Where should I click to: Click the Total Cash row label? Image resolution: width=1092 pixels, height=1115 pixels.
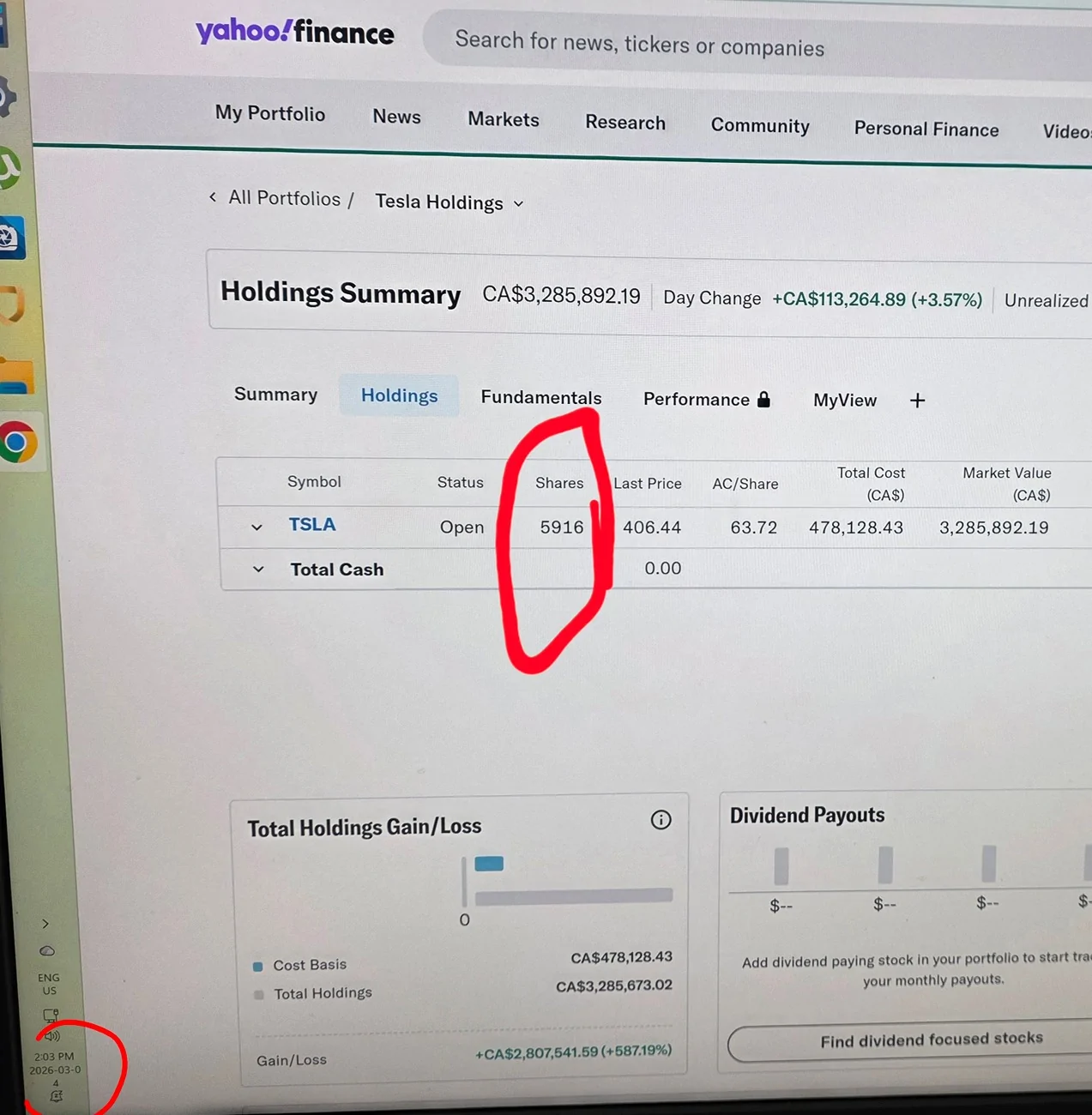[337, 570]
